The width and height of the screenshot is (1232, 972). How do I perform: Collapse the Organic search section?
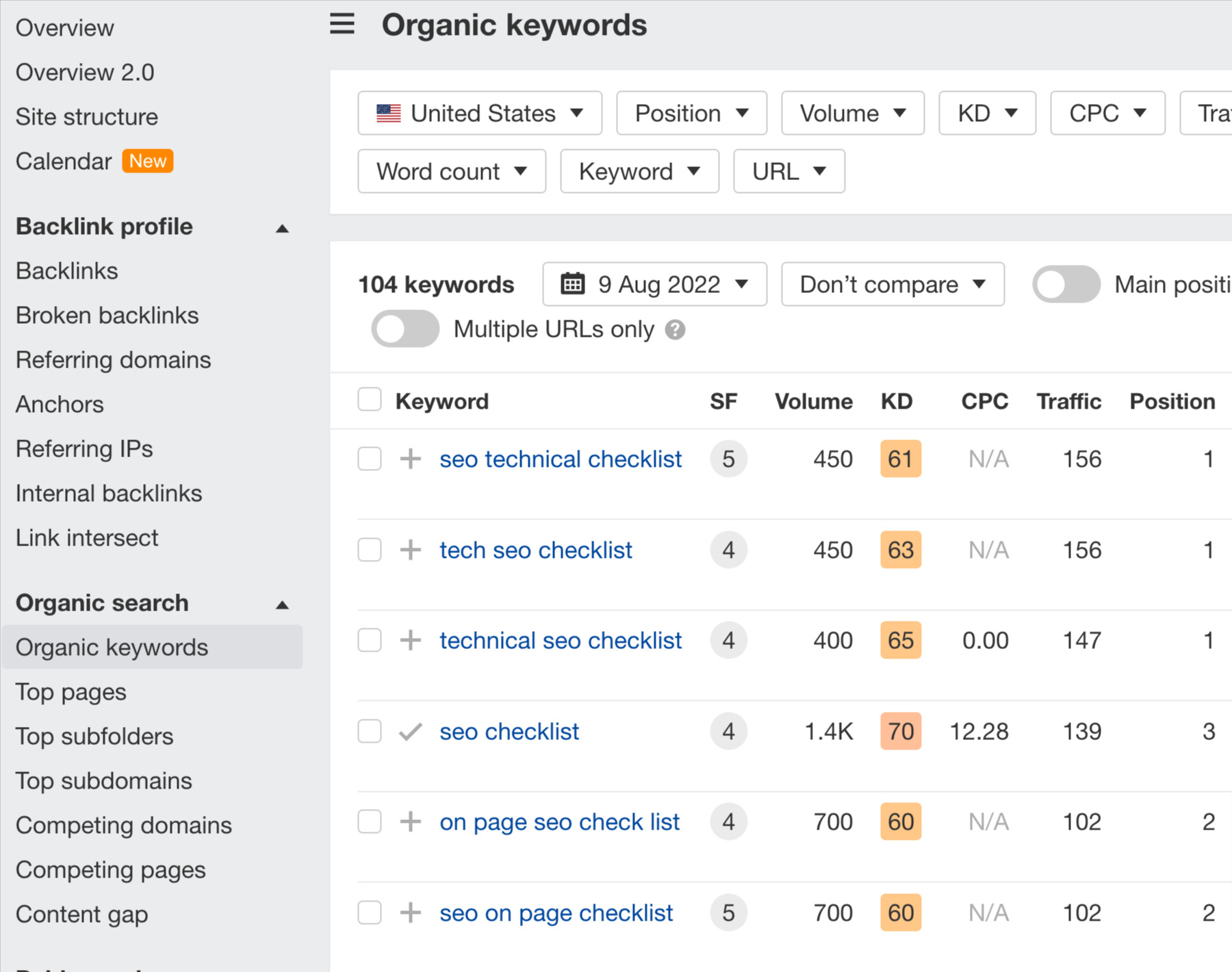(282, 604)
